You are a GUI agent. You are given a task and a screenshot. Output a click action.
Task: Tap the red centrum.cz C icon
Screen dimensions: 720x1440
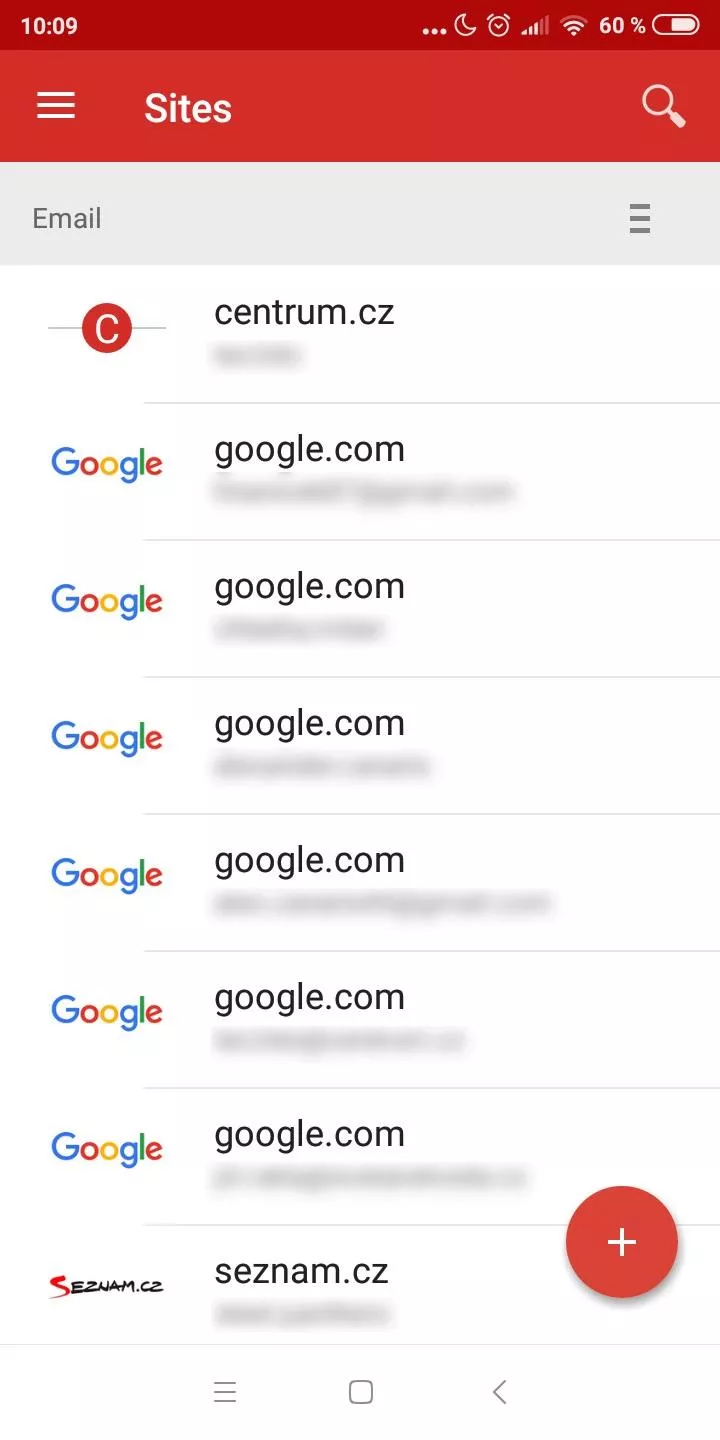pyautogui.click(x=107, y=328)
